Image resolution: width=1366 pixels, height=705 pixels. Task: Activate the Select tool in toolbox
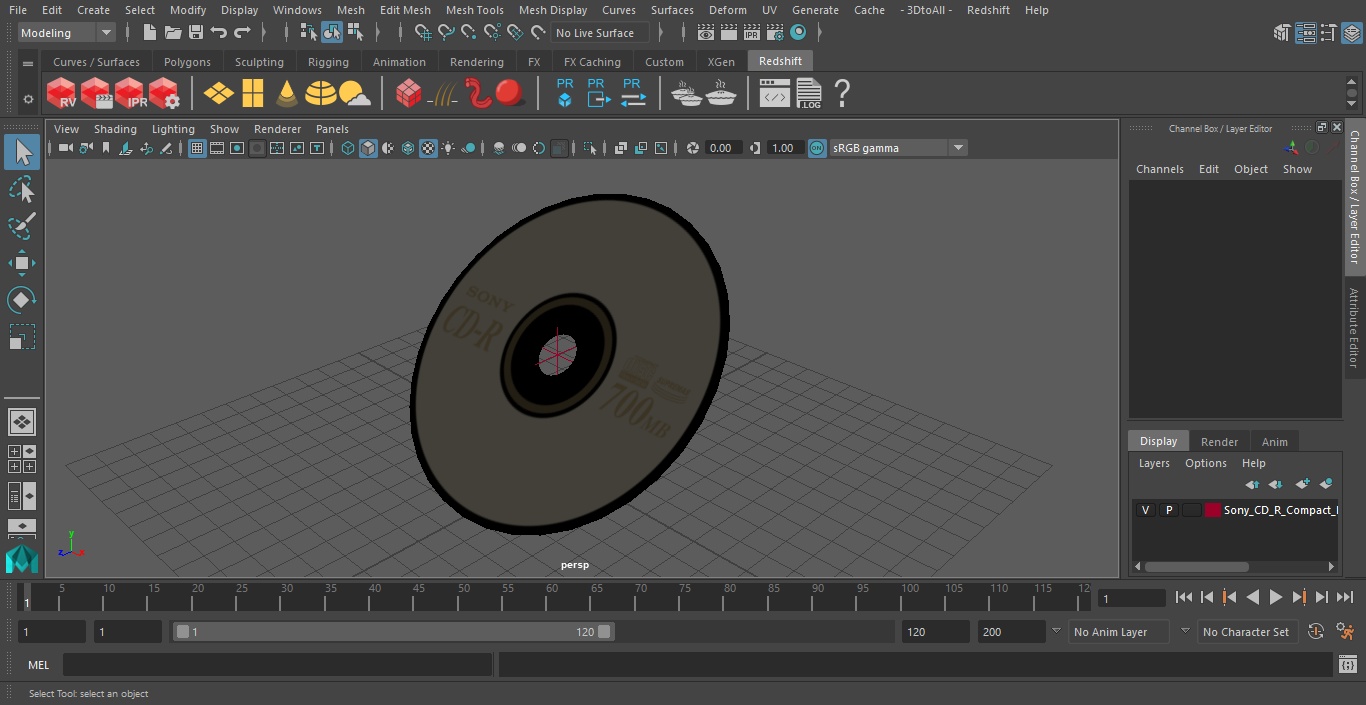pos(22,152)
